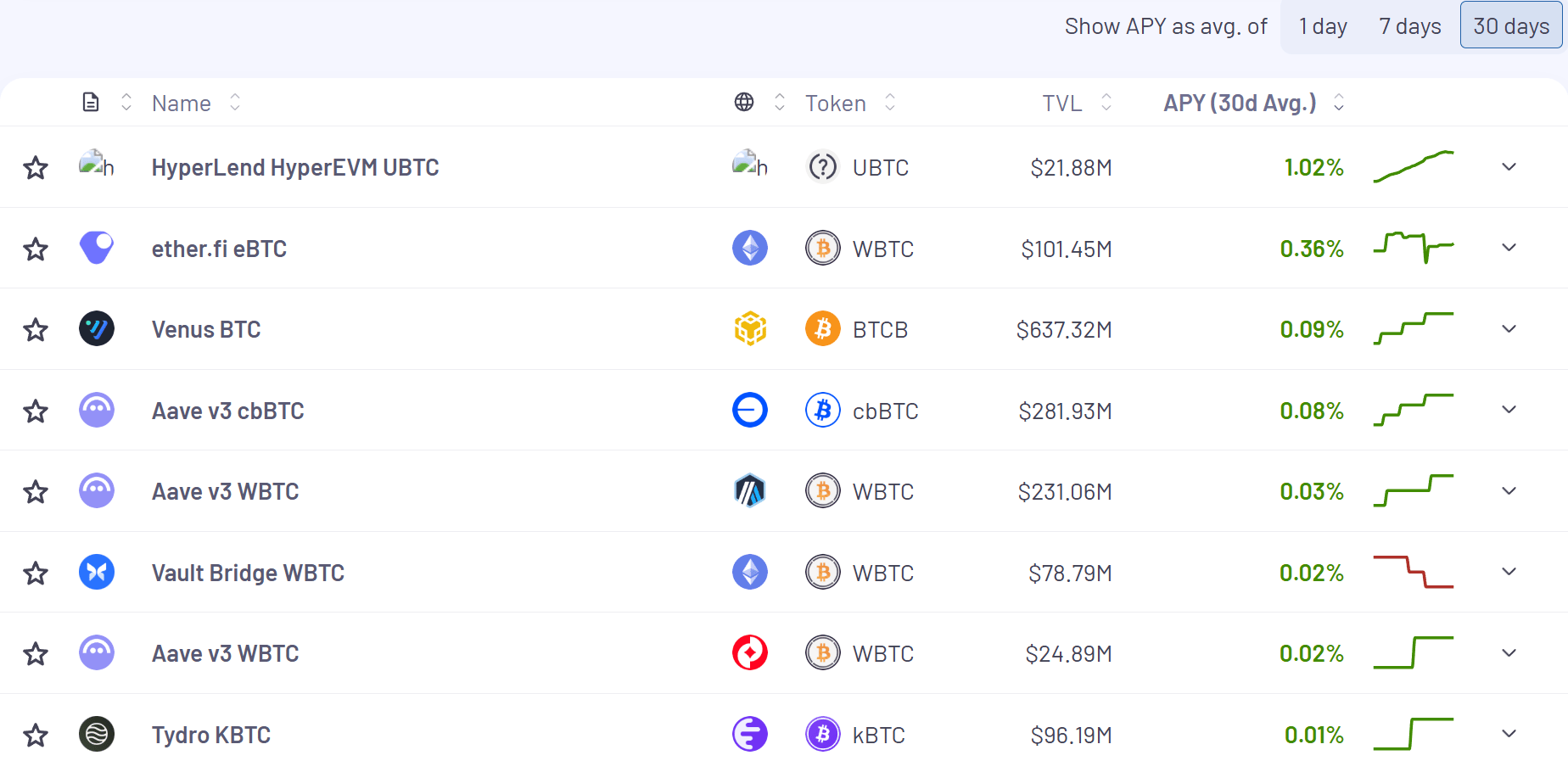
Task: Open the Aave v3 cbBTC pool name
Action: click(227, 411)
